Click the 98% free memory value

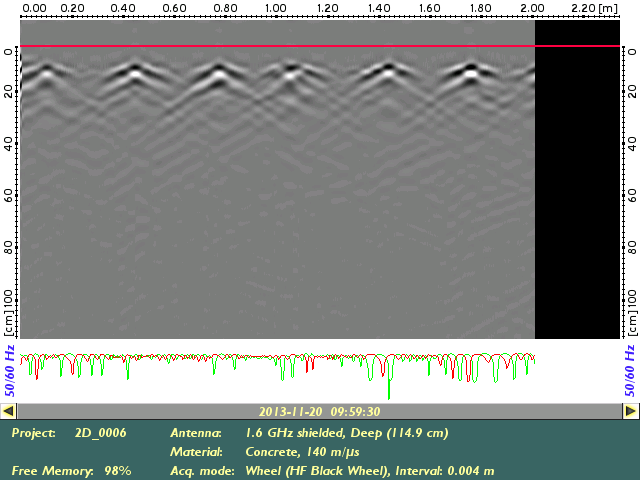[118, 471]
